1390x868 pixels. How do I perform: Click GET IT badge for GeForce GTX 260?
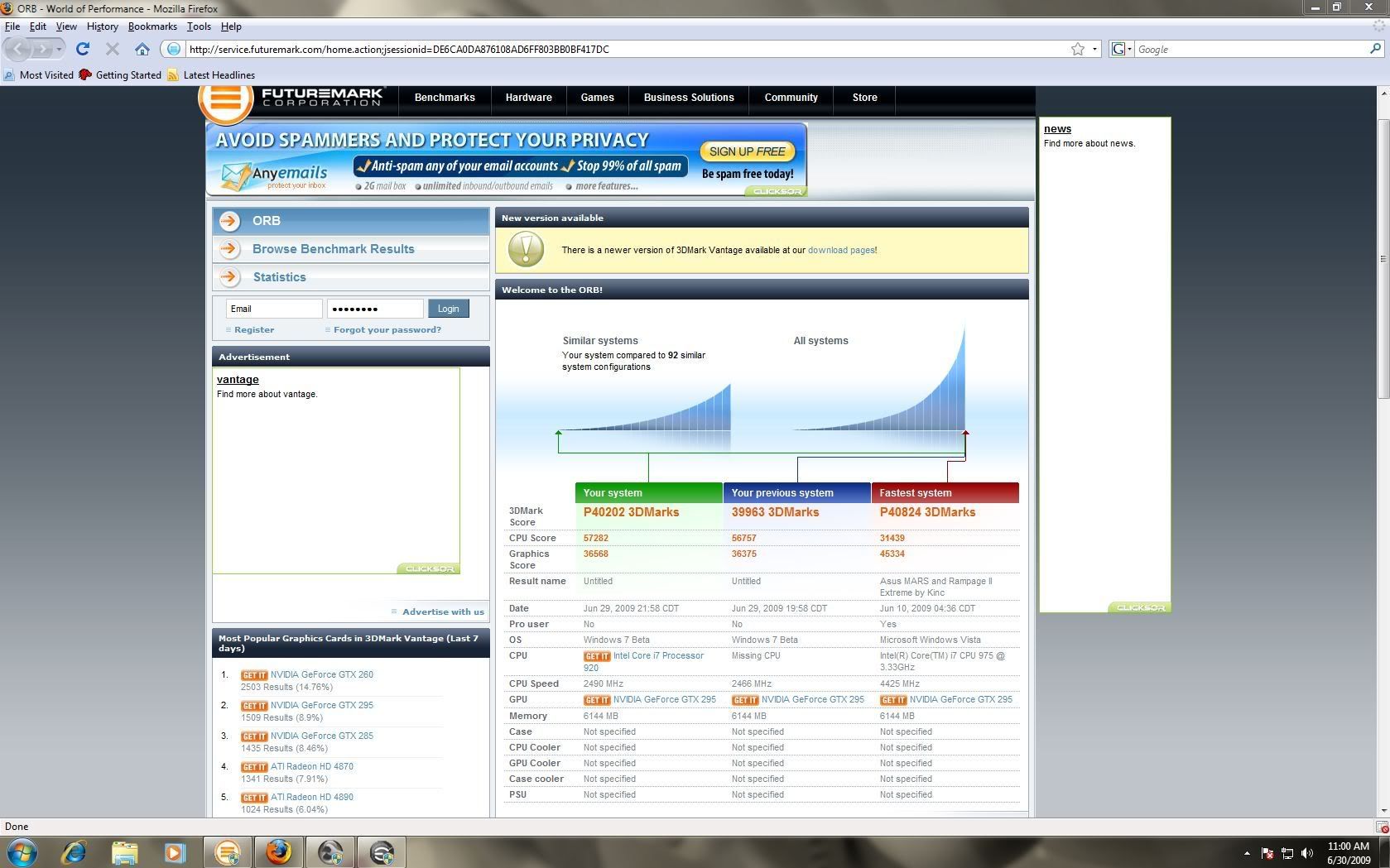pos(254,675)
